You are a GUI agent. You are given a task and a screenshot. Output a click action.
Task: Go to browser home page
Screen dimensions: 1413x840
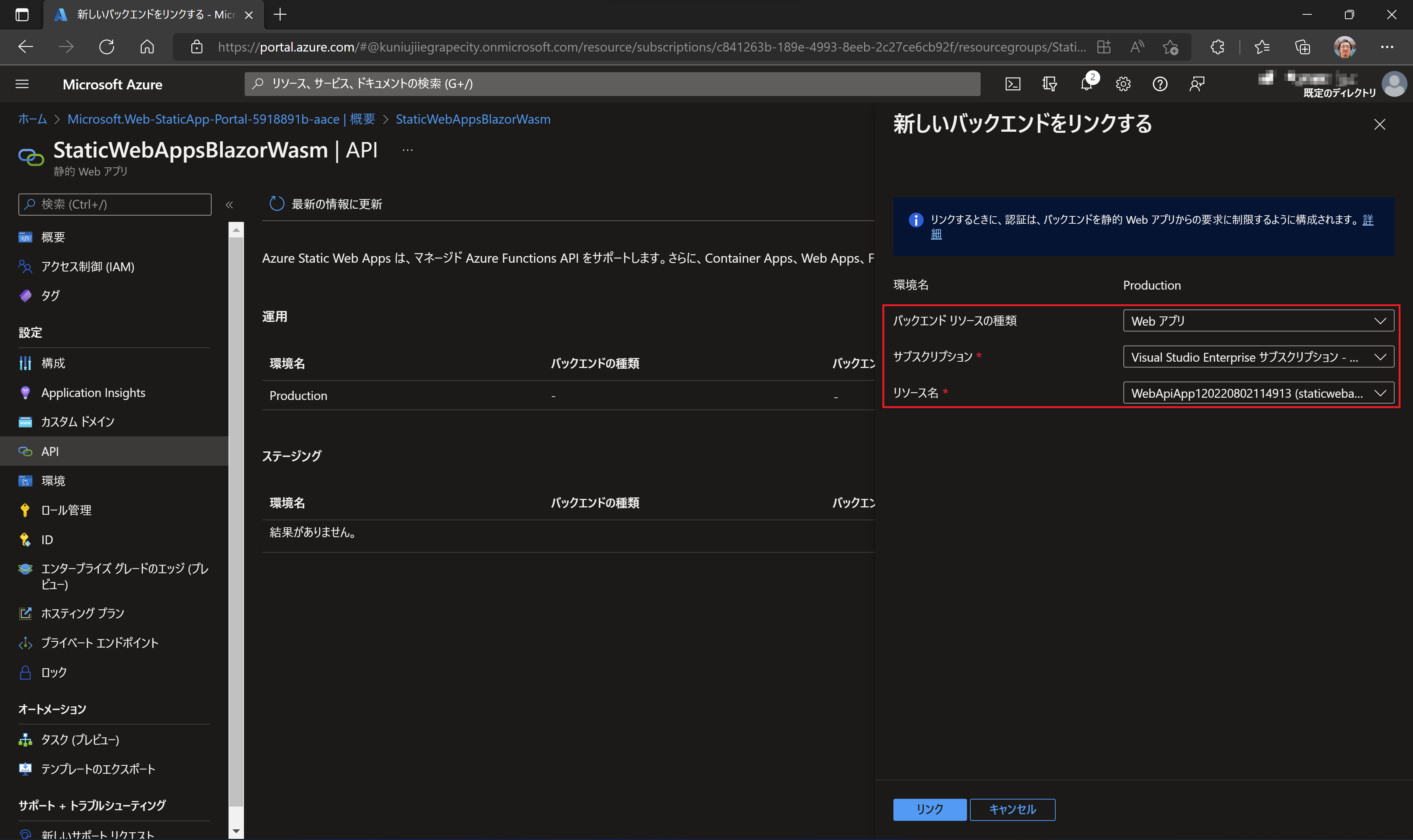[x=147, y=47]
